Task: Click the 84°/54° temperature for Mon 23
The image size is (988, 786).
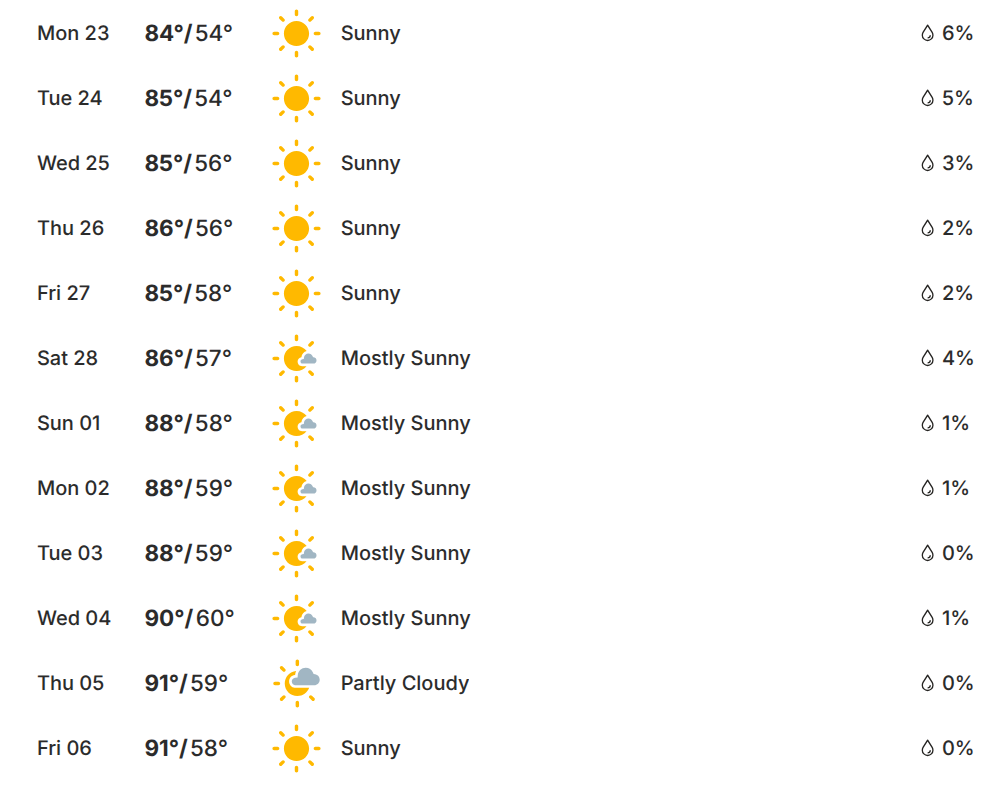Action: coord(188,33)
